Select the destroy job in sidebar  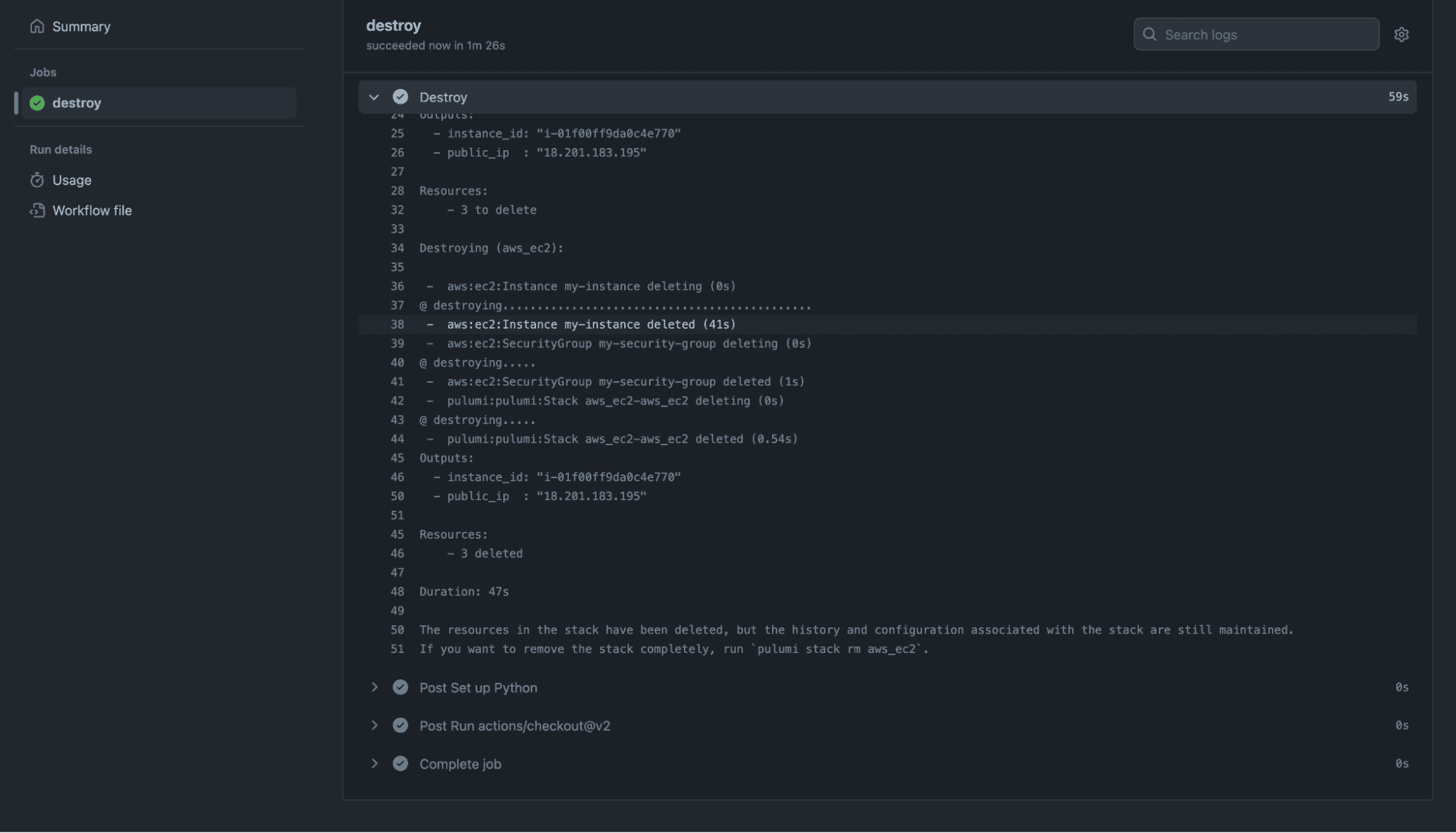click(159, 103)
